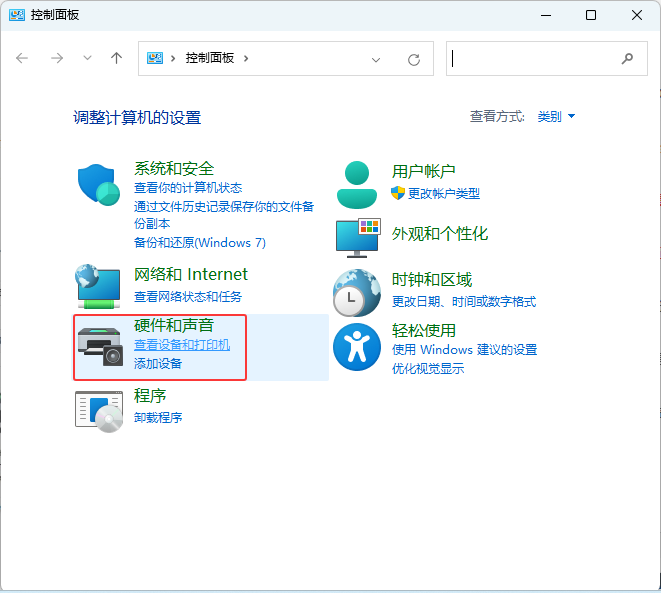This screenshot has height=593, width=661.
Task: Click the System and Security shield icon
Action: point(99,185)
